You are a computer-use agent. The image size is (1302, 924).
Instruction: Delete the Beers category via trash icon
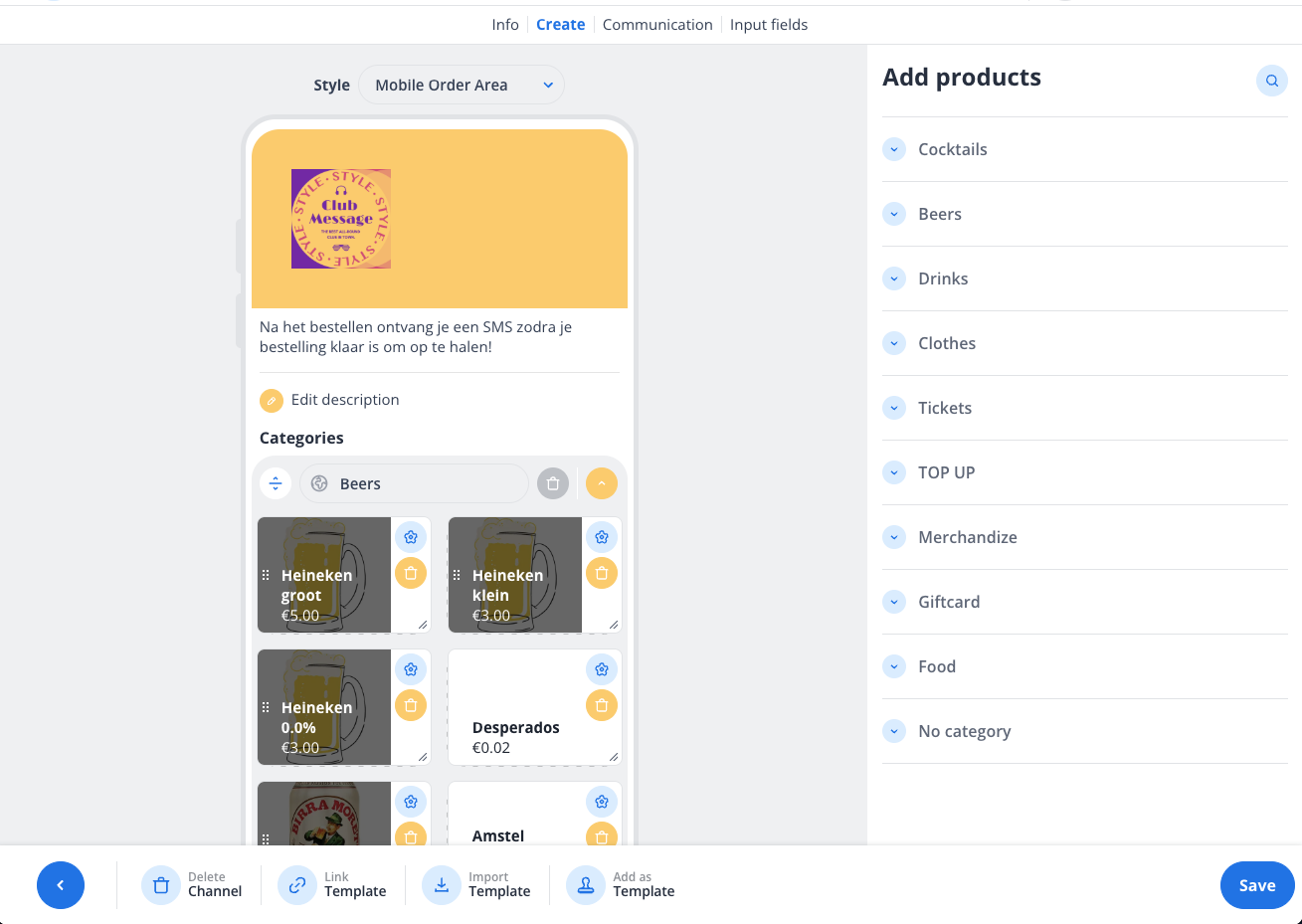pyautogui.click(x=553, y=483)
